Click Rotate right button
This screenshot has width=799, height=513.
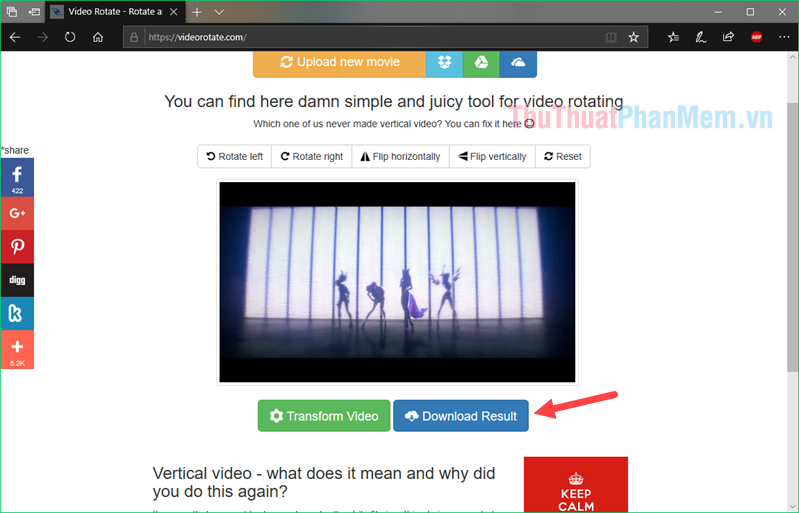(x=312, y=156)
